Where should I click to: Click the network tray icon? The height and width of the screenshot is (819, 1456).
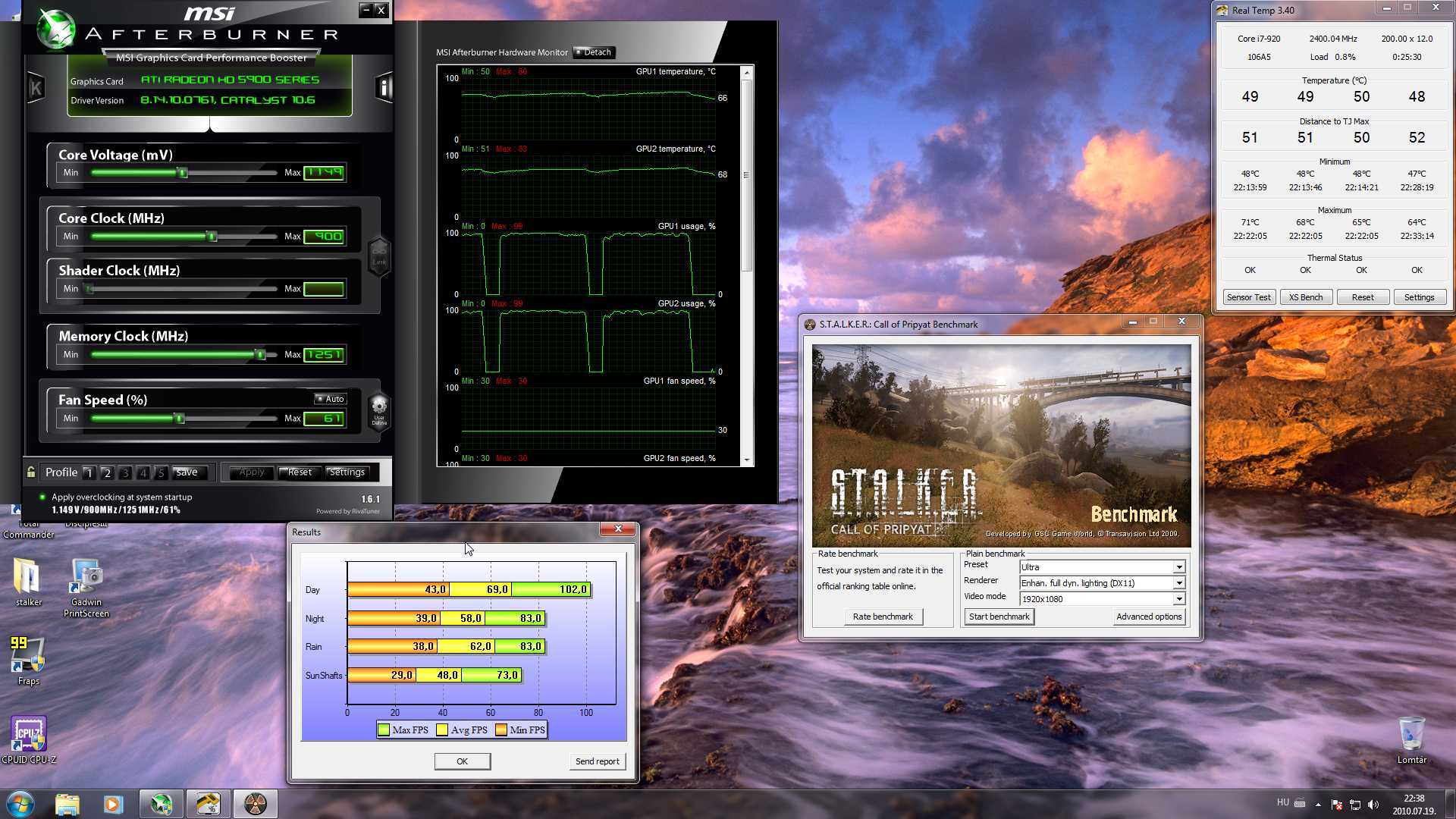coord(1354,804)
